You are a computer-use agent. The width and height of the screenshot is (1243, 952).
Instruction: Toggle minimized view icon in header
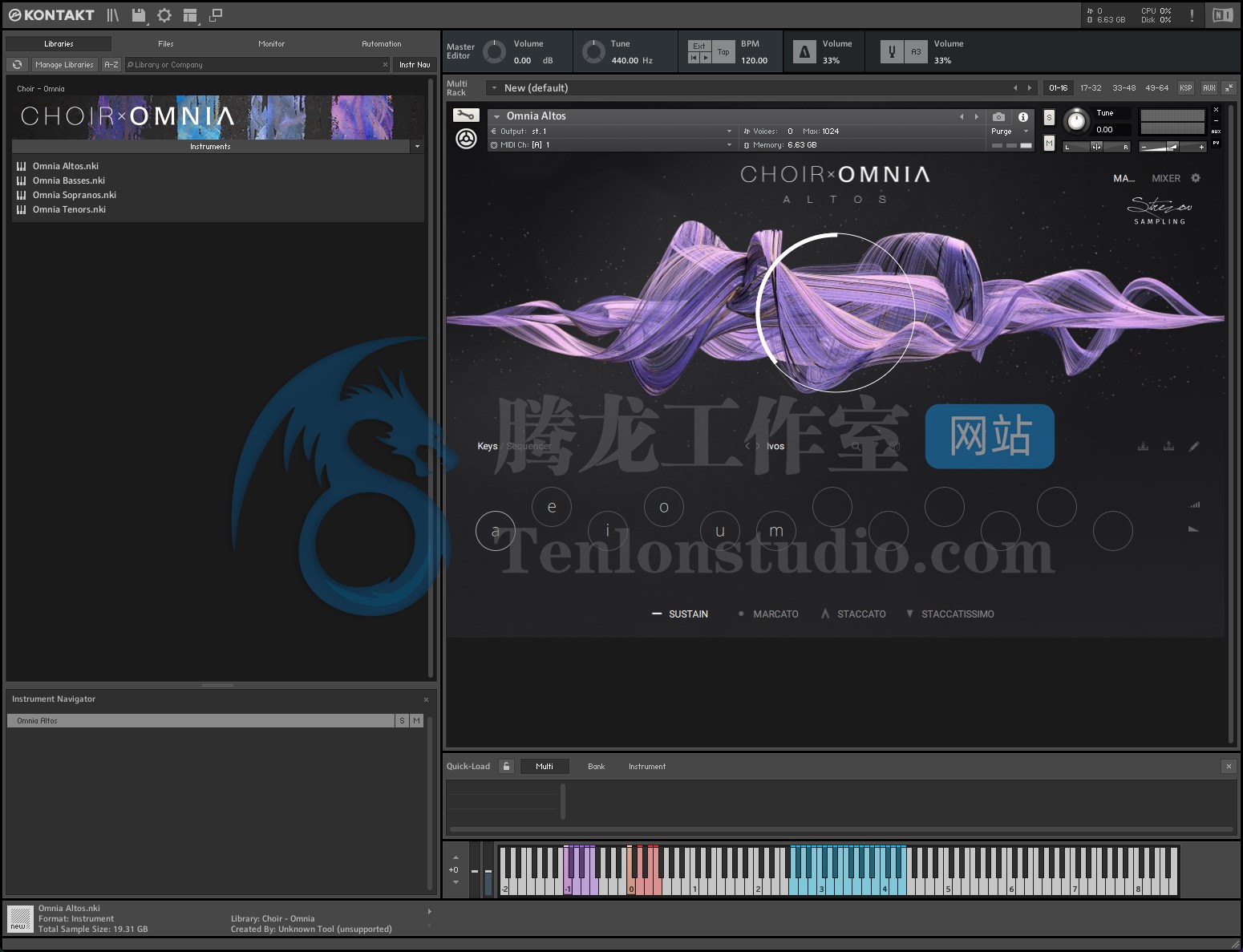pos(216,15)
